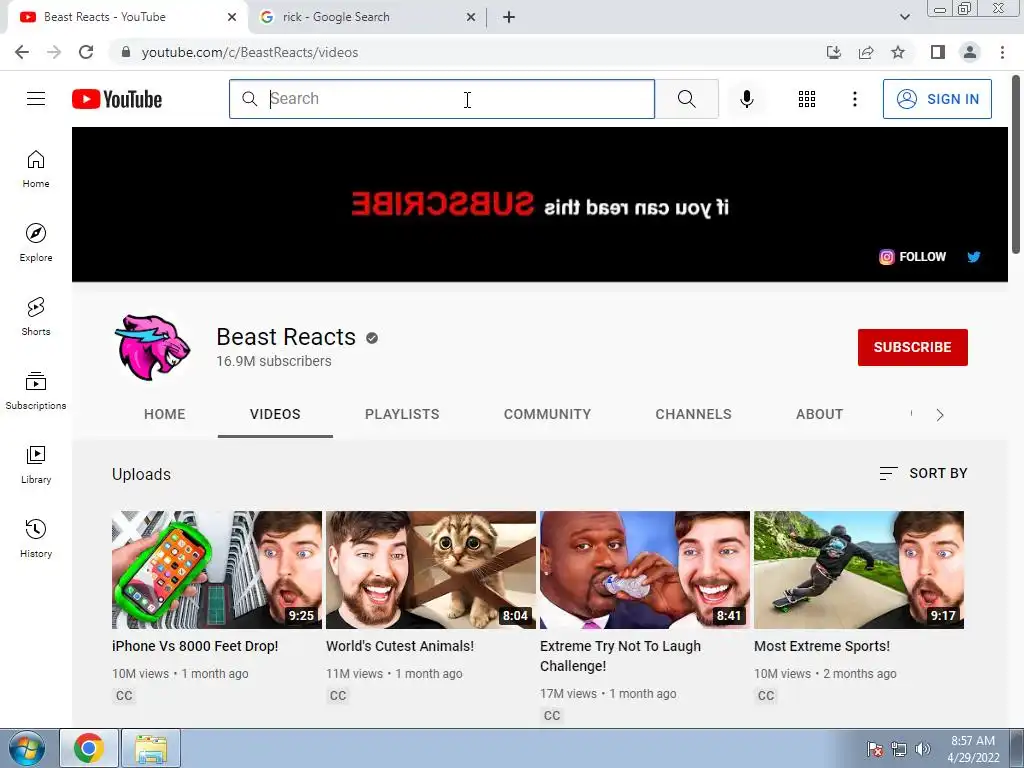Viewport: 1024px width, 768px height.
Task: Click the red SUBSCRIBE button
Action: pos(912,347)
